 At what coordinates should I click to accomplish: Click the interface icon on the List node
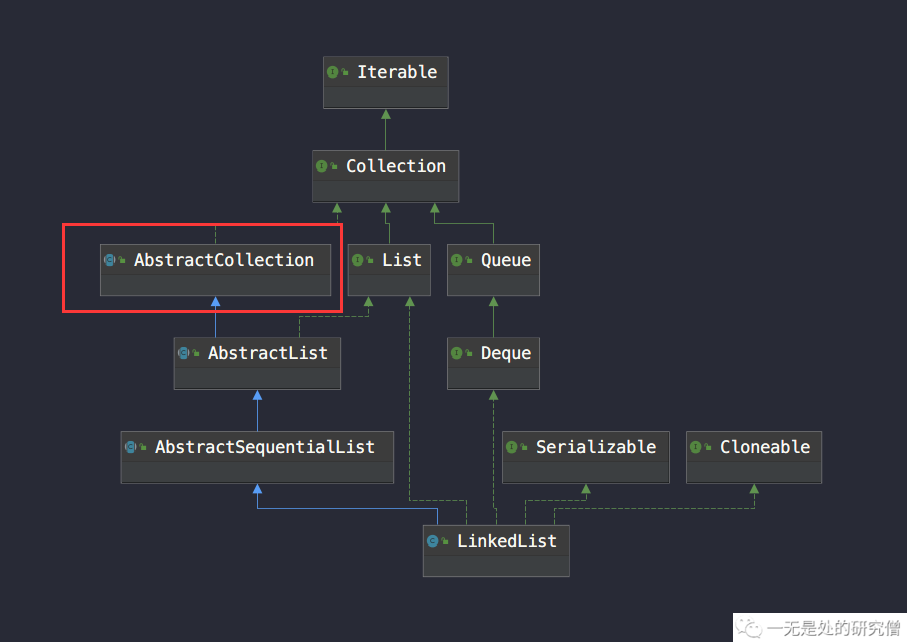coord(358,260)
